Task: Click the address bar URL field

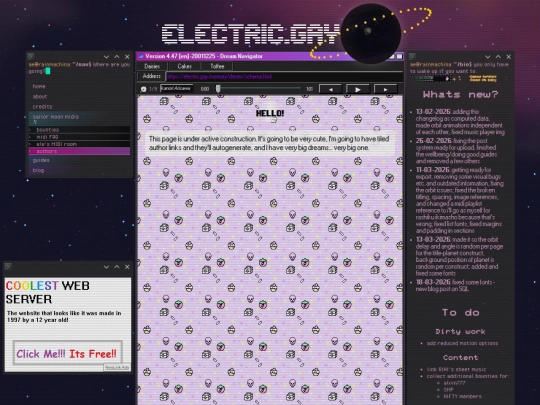Action: [x=284, y=76]
